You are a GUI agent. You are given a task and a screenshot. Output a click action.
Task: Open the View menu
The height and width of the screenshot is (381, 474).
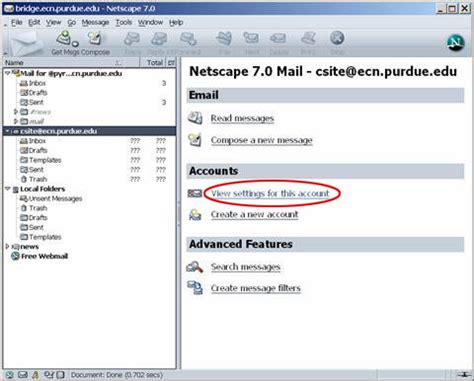tap(54, 23)
